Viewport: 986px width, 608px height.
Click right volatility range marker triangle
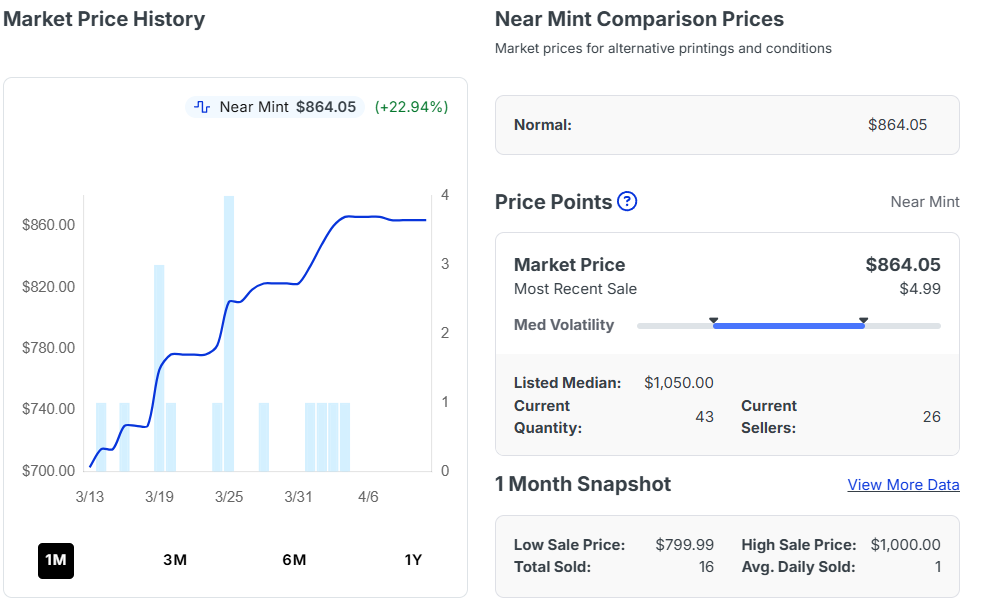click(863, 321)
